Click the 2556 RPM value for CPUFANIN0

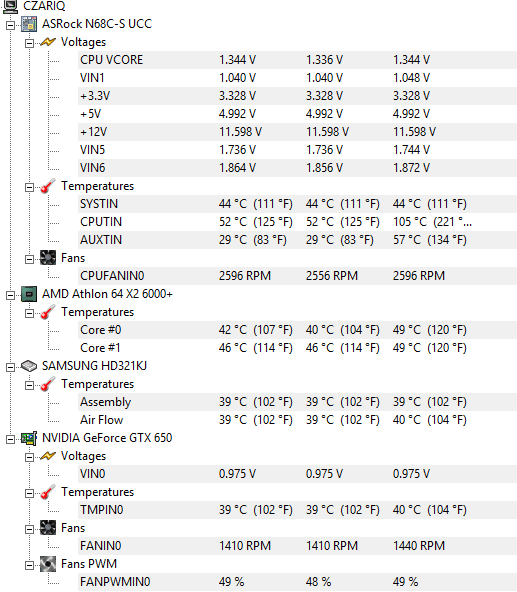(332, 276)
